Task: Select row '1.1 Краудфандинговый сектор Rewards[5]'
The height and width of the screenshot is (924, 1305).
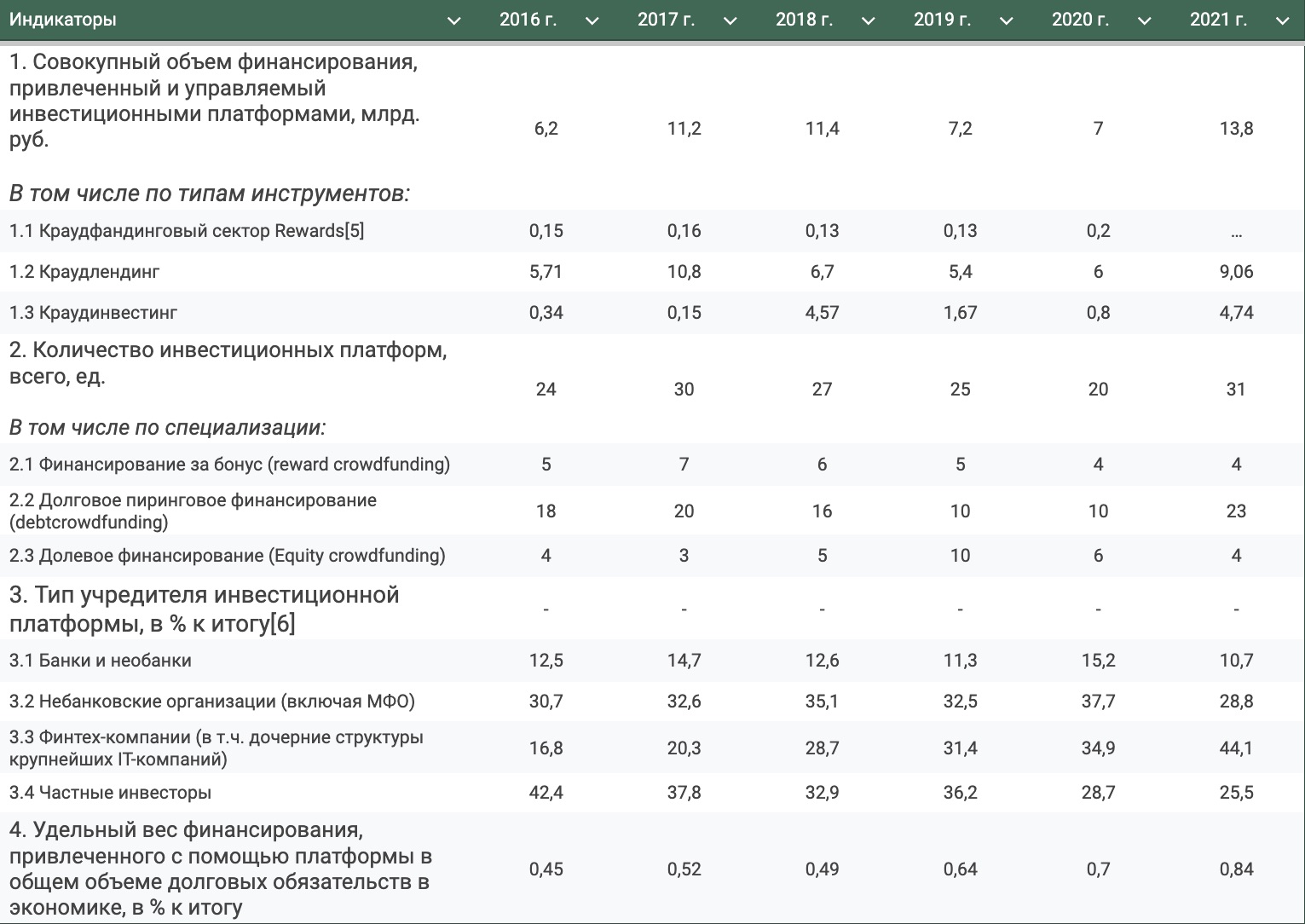Action: coord(652,231)
